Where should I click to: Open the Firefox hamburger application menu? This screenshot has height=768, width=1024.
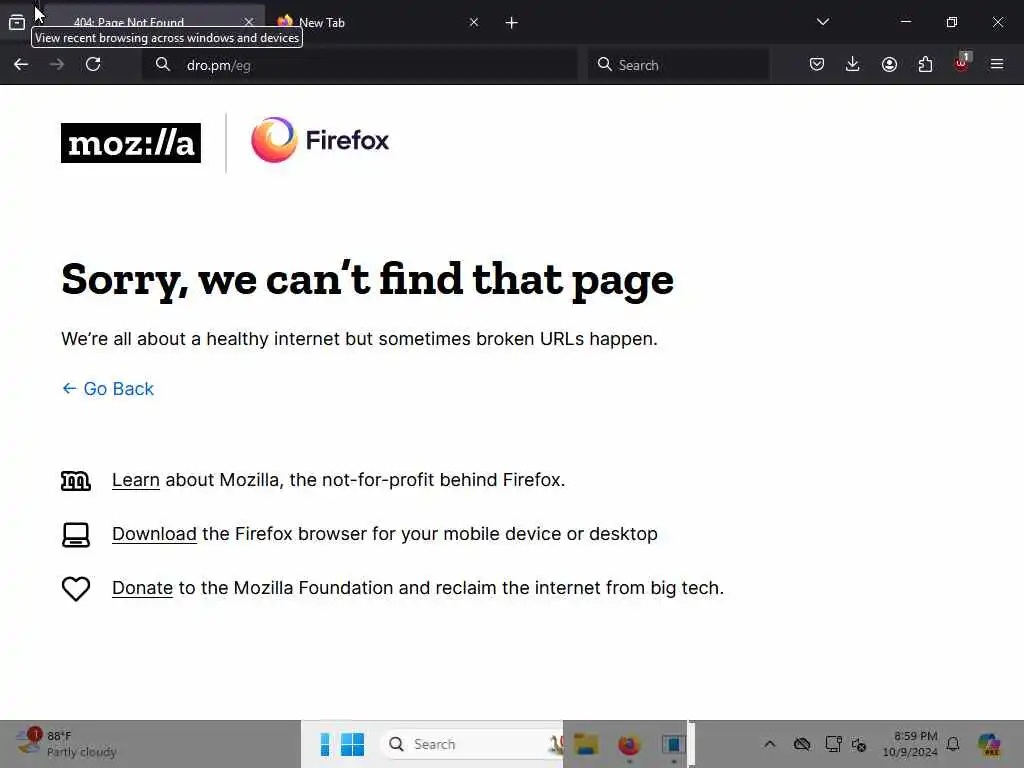coord(997,64)
